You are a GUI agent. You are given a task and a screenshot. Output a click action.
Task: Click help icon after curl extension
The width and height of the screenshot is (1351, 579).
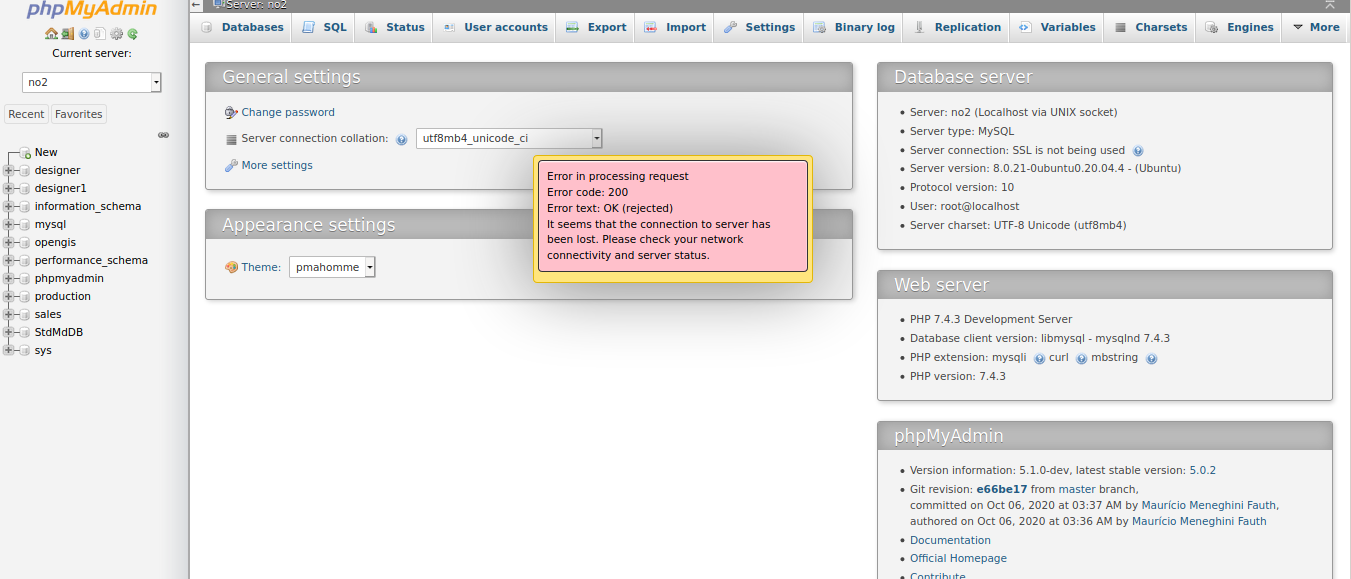click(x=1081, y=358)
